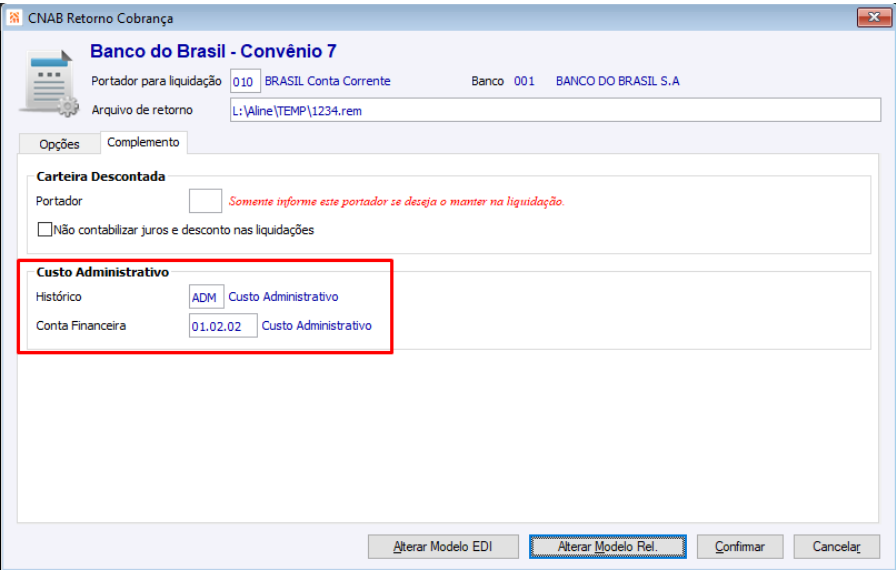
Task: Click the bank name BANCO DO BRASIL S.A
Action: pyautogui.click(x=618, y=81)
